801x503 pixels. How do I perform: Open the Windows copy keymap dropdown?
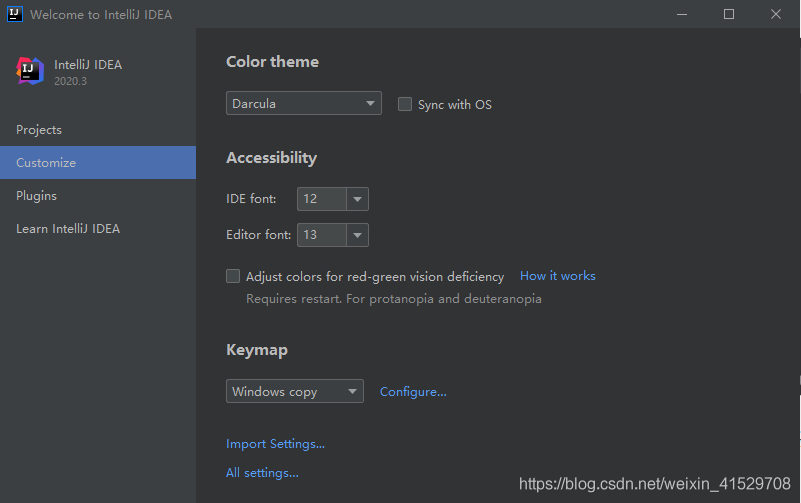point(294,392)
